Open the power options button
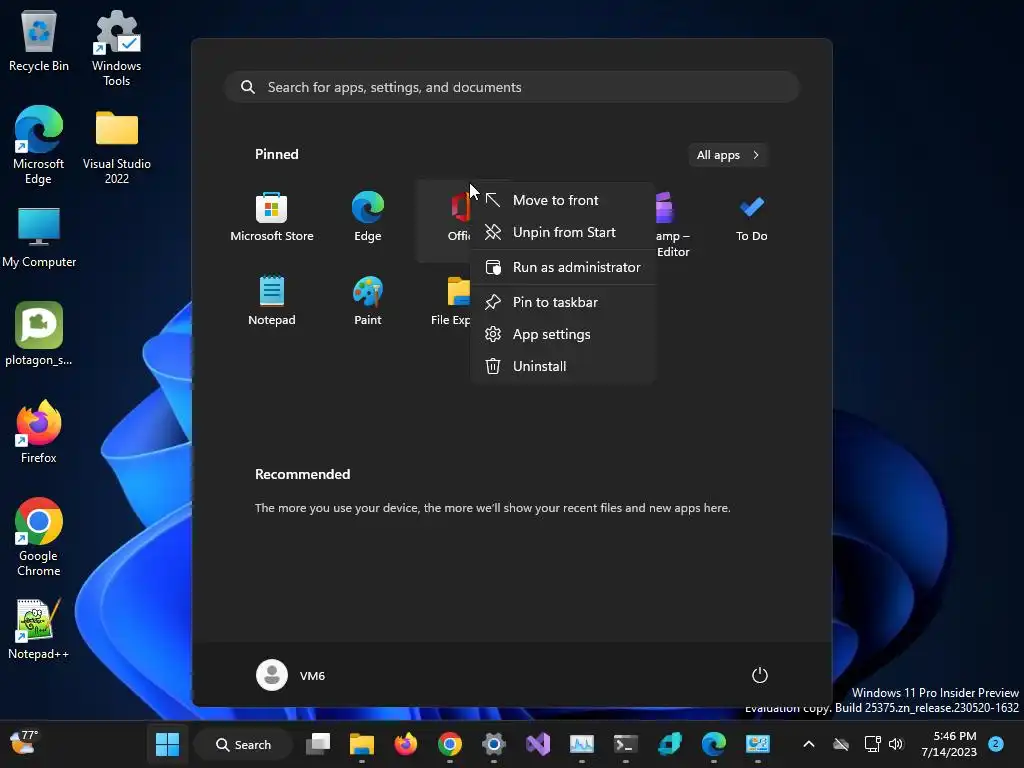 (x=760, y=675)
